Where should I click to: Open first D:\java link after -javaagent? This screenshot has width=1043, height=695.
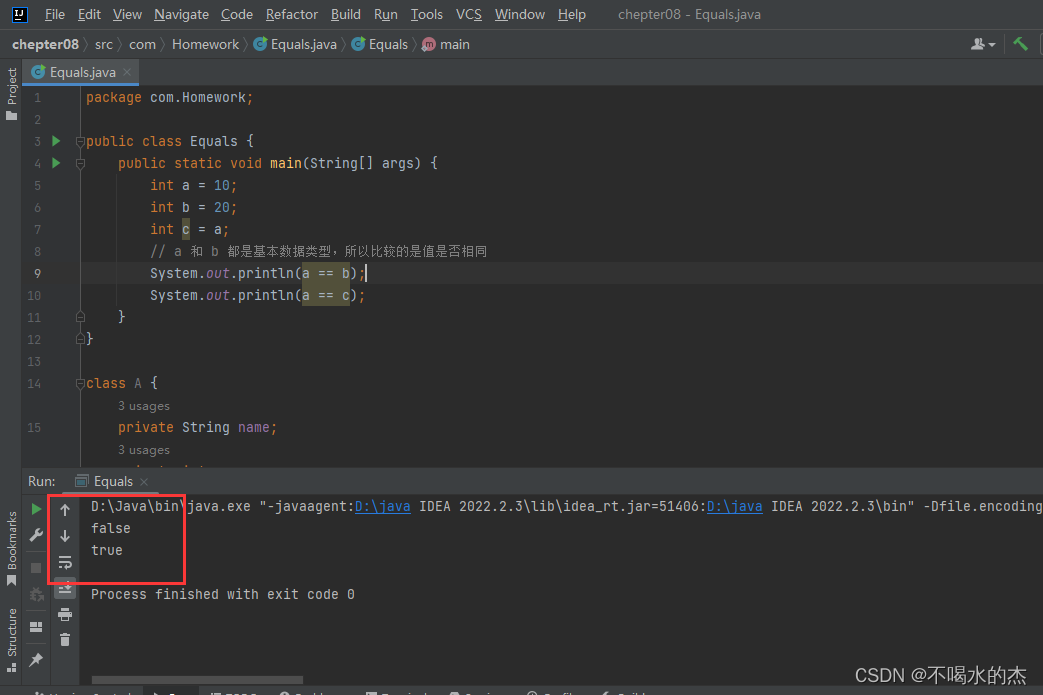pos(382,506)
